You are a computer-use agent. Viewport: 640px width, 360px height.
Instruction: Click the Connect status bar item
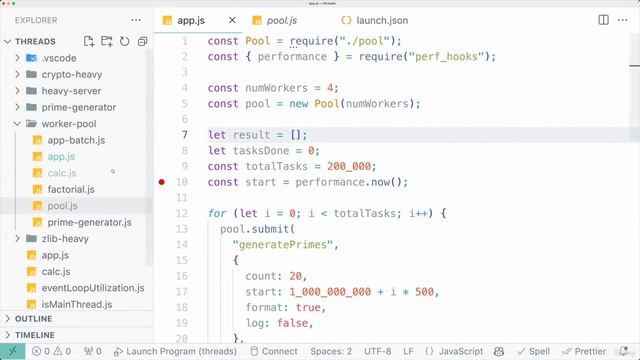pos(274,351)
